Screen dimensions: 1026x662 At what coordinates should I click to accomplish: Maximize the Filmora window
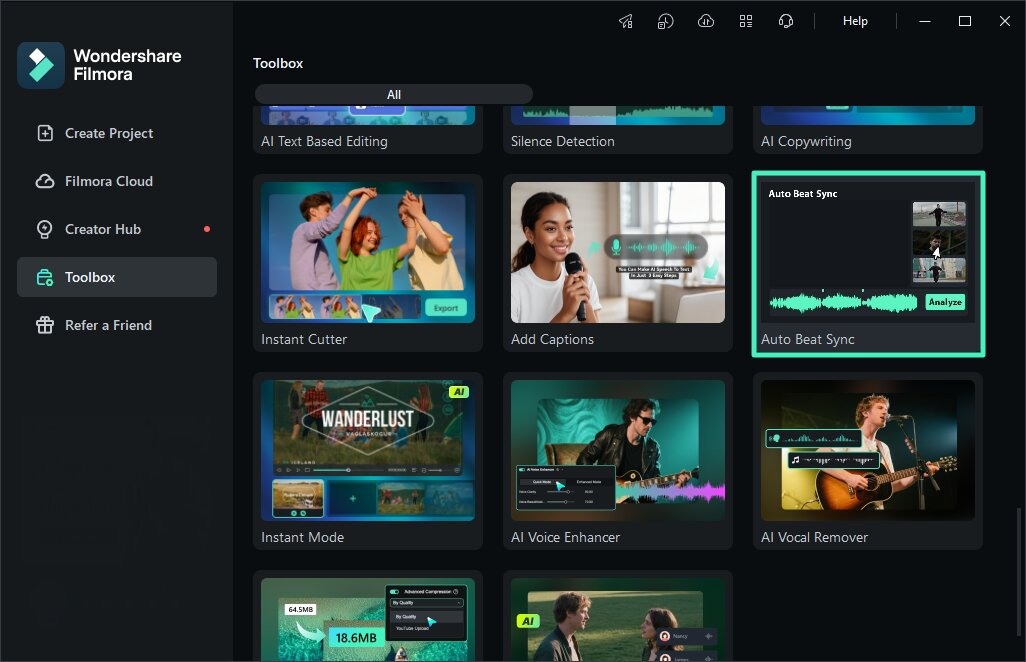tap(964, 21)
